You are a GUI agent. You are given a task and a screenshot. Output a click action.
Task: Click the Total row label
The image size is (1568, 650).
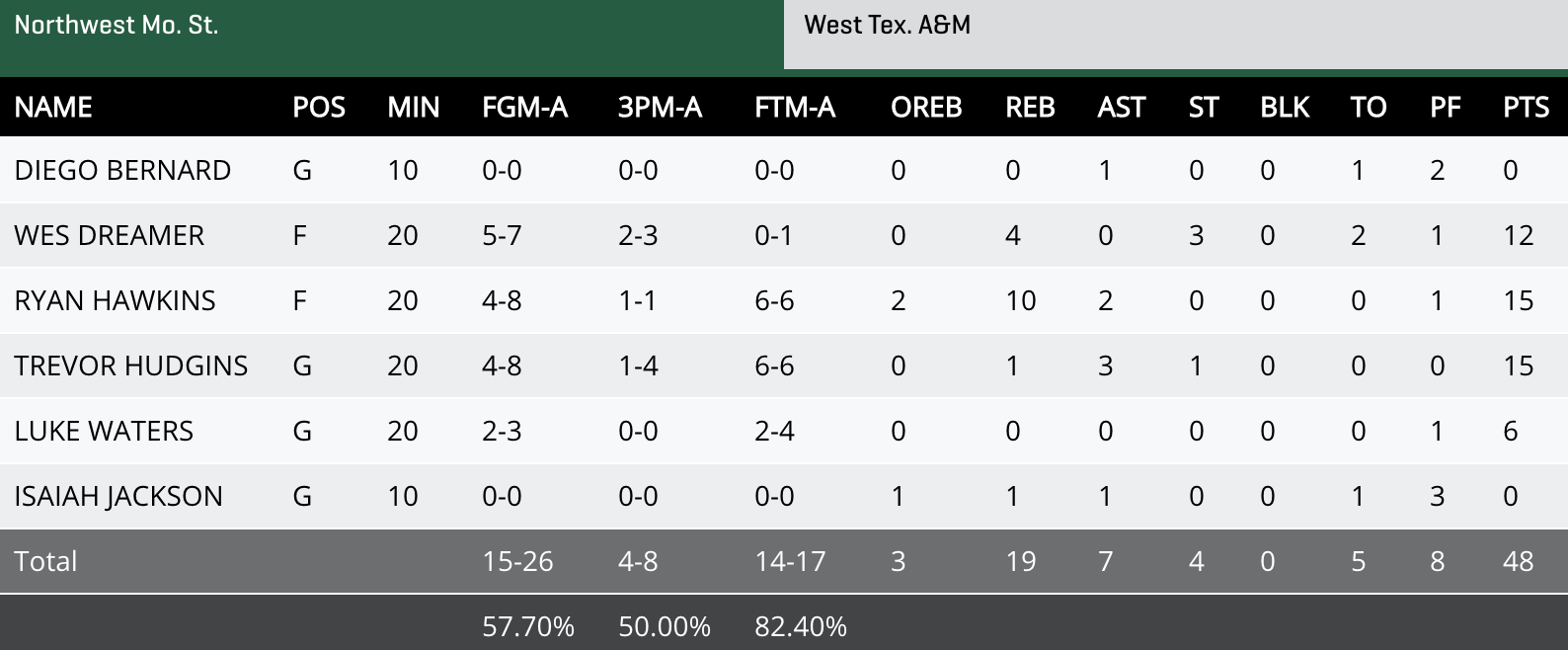click(46, 561)
